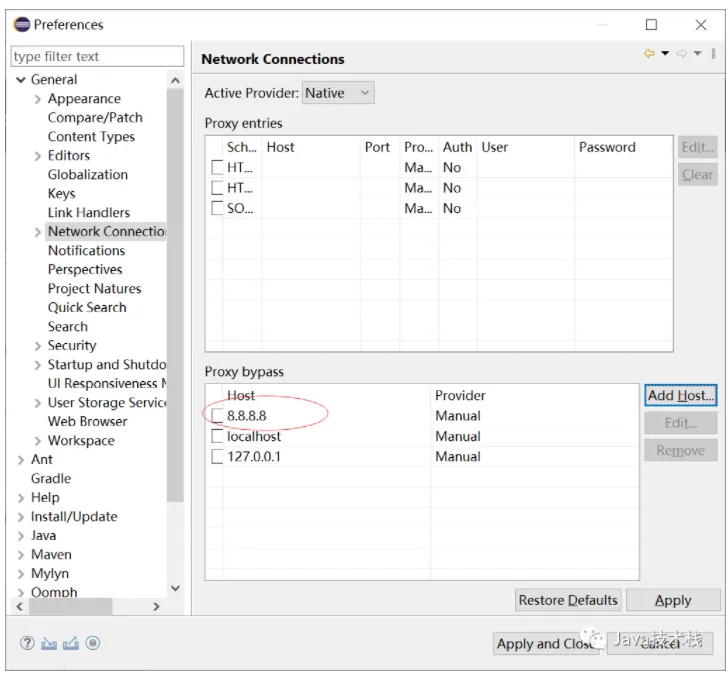Select Compare/Patch in the tree
Screen dimensions: 728x683
95,118
